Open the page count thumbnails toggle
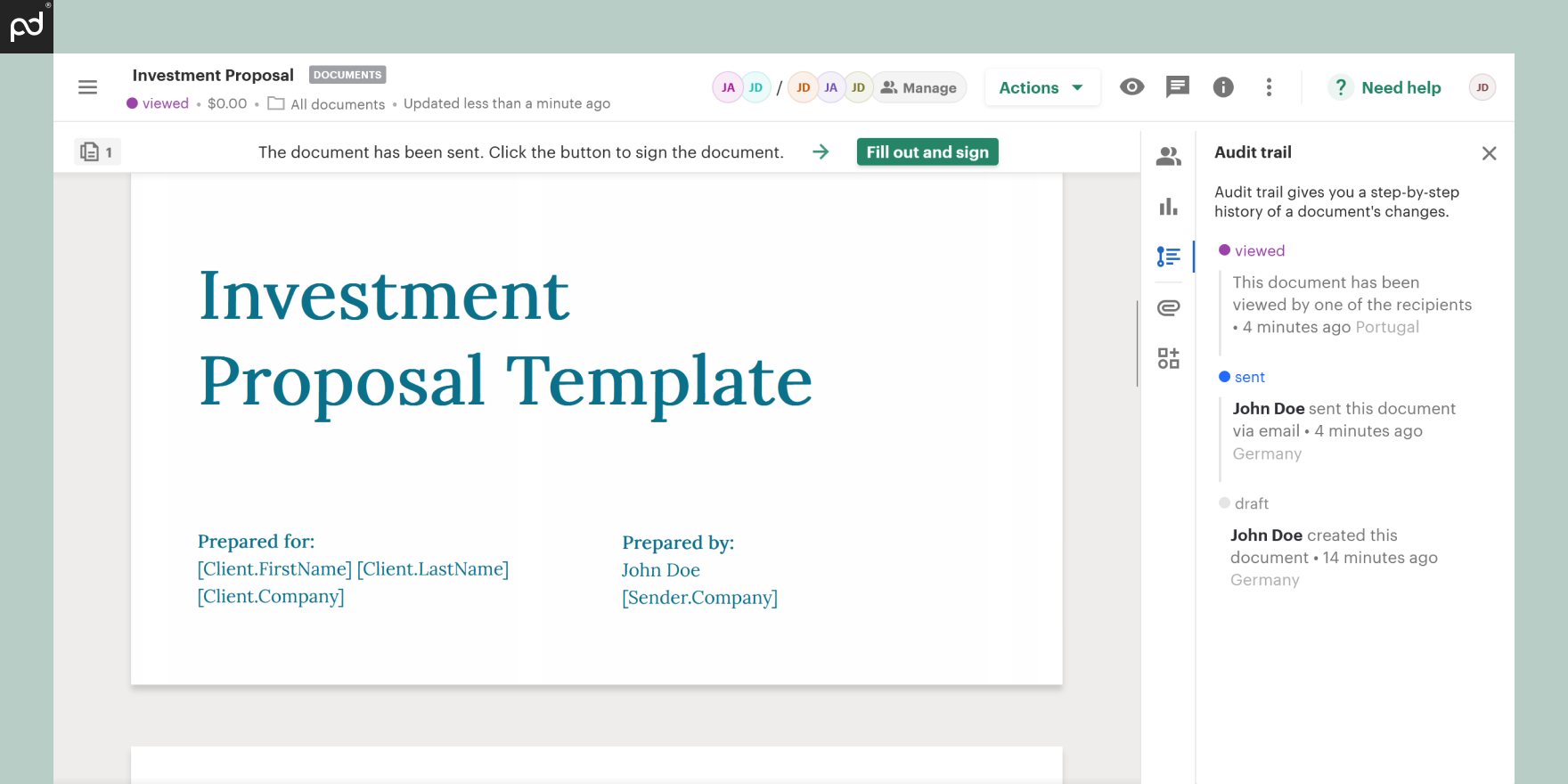1568x784 pixels. pos(97,152)
